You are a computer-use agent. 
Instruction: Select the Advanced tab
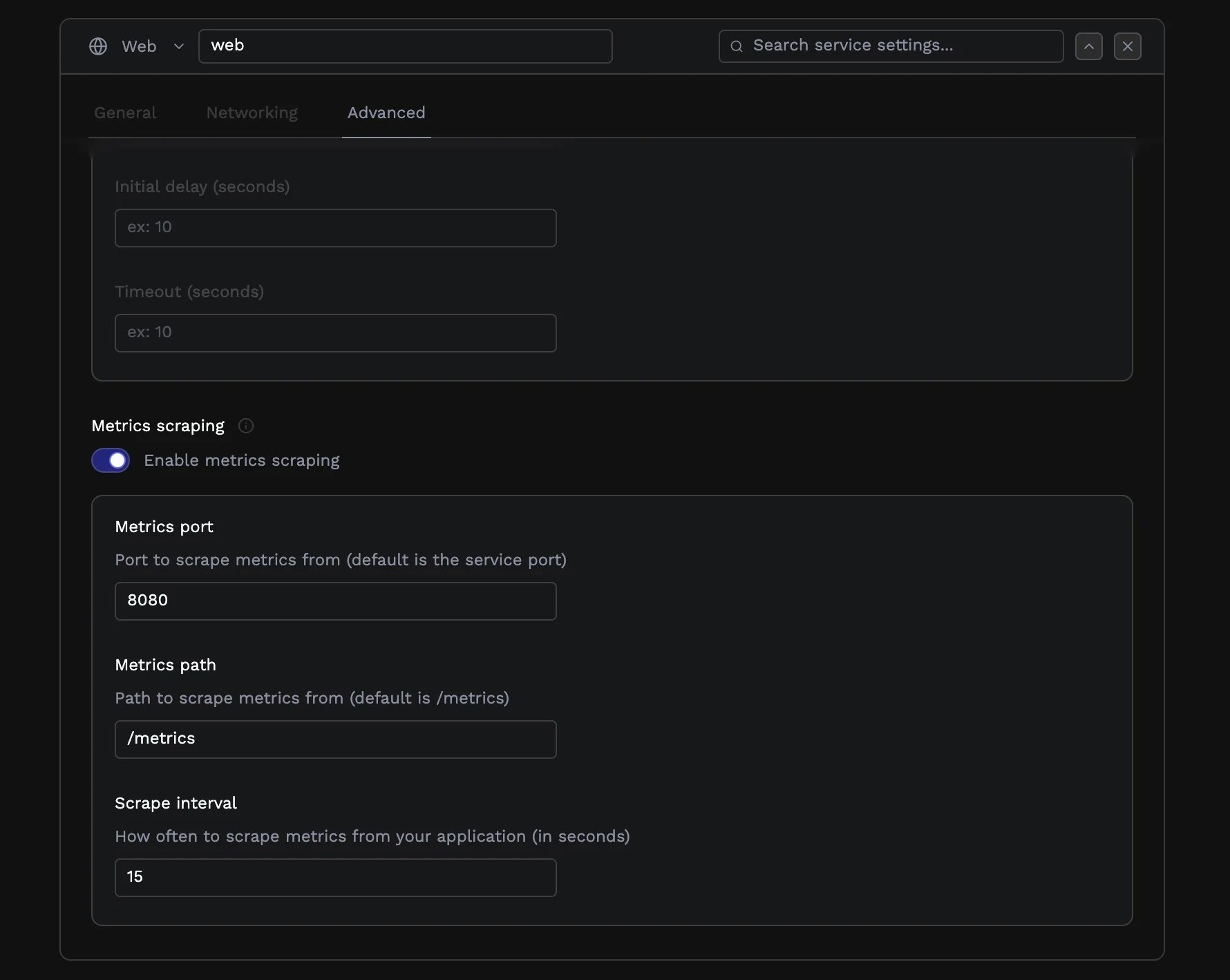[x=386, y=113]
